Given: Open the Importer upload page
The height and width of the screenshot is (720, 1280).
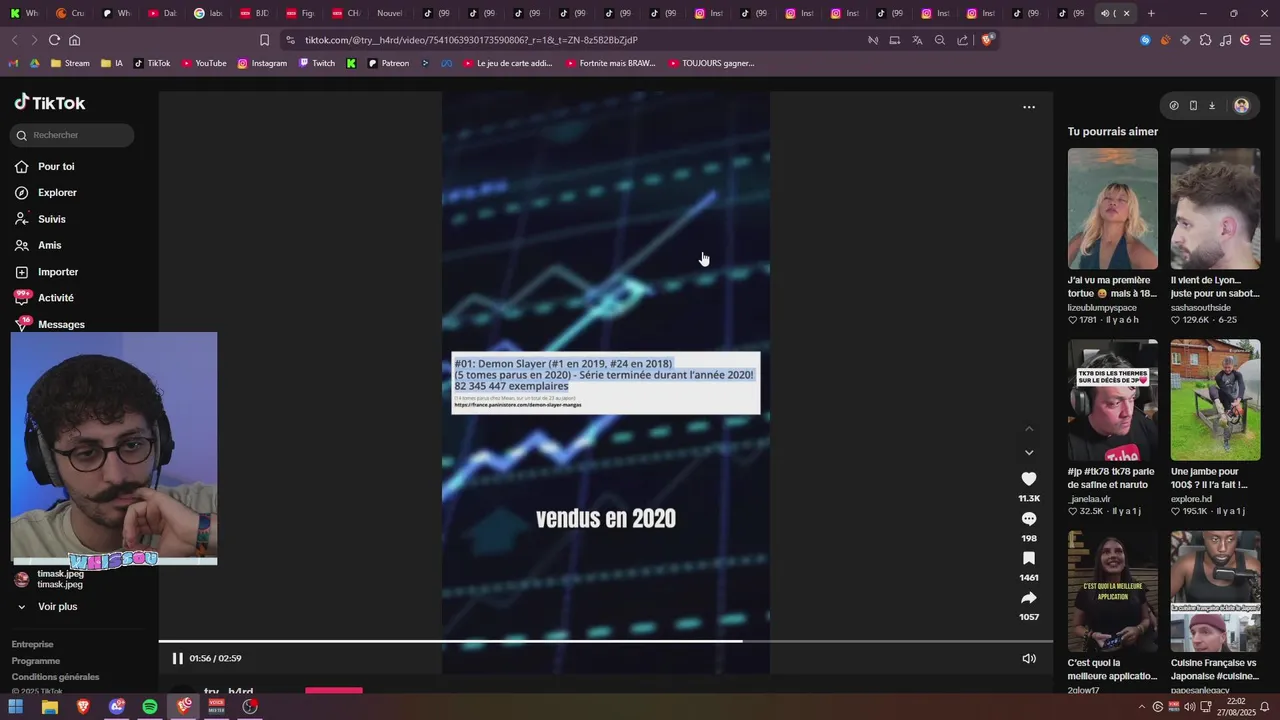Looking at the screenshot, I should [x=58, y=272].
